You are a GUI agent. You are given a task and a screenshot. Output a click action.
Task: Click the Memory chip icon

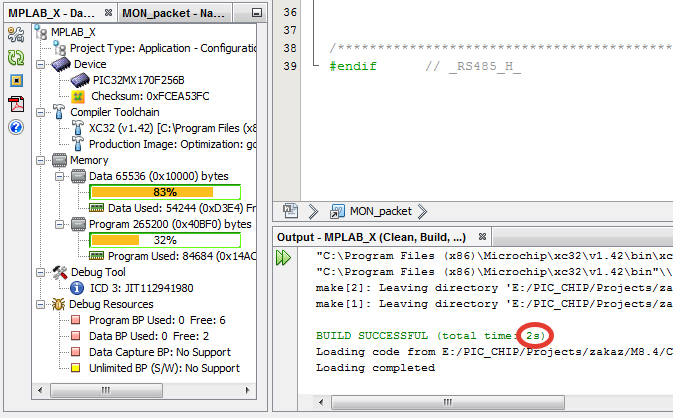click(x=59, y=161)
